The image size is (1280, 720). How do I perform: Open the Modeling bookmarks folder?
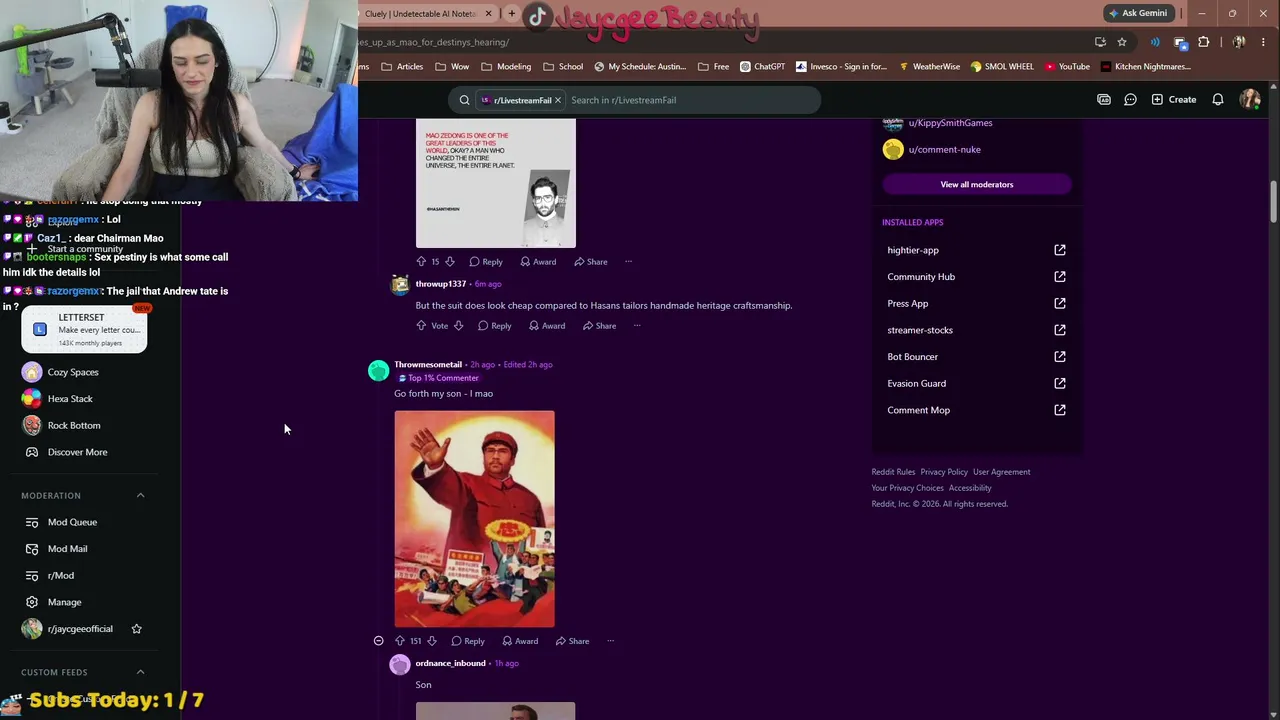pos(506,67)
